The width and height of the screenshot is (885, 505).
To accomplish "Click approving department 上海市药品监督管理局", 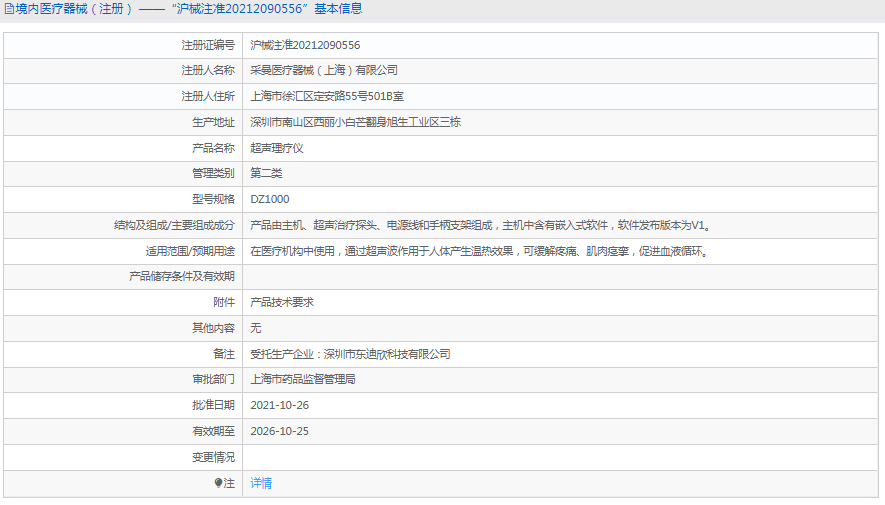I will tap(303, 379).
